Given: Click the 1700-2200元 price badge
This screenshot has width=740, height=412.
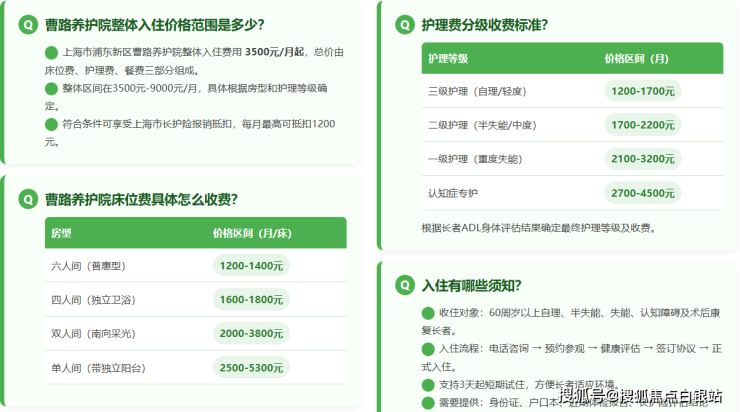Looking at the screenshot, I should click(x=643, y=125).
